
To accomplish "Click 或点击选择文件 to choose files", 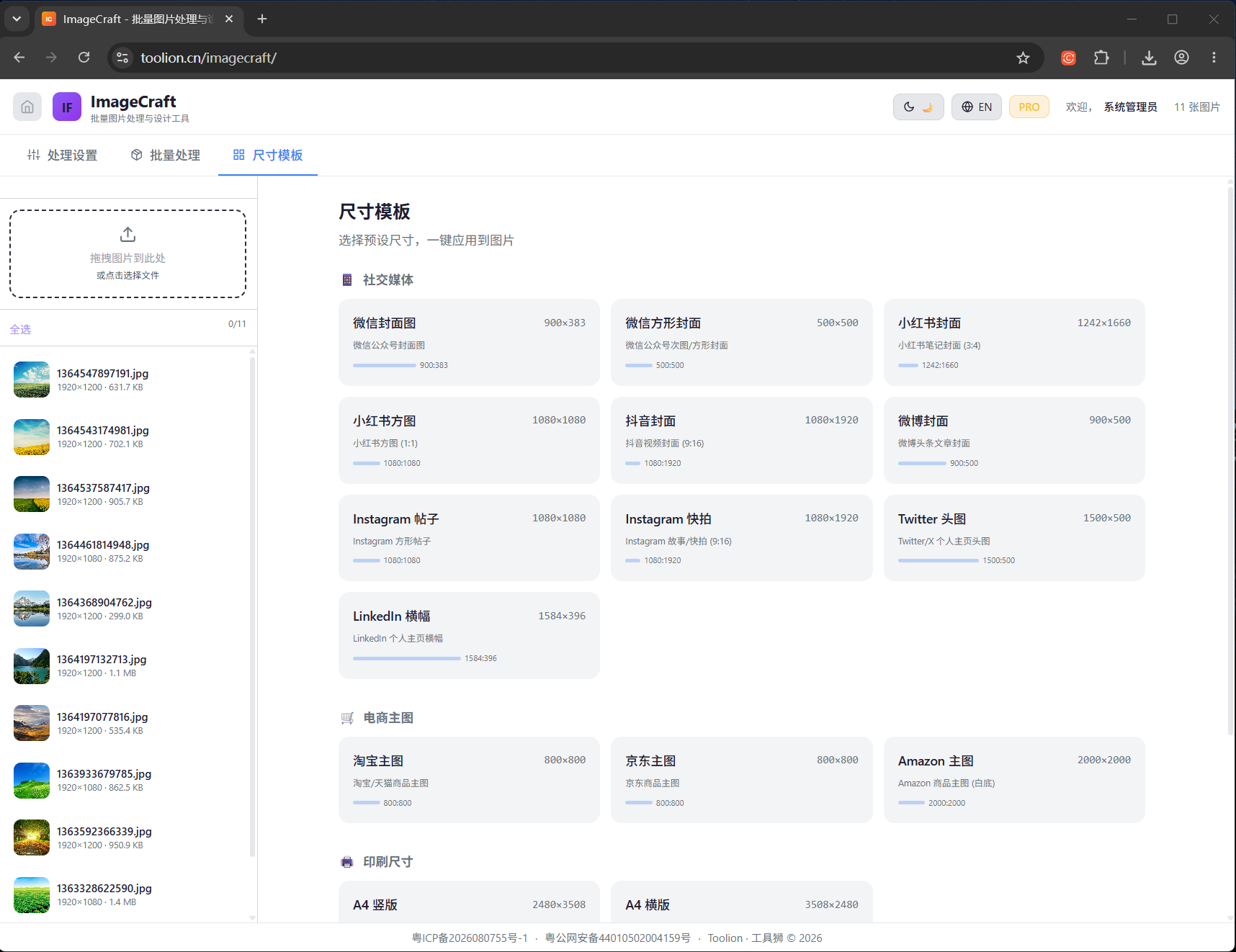I will [x=127, y=275].
